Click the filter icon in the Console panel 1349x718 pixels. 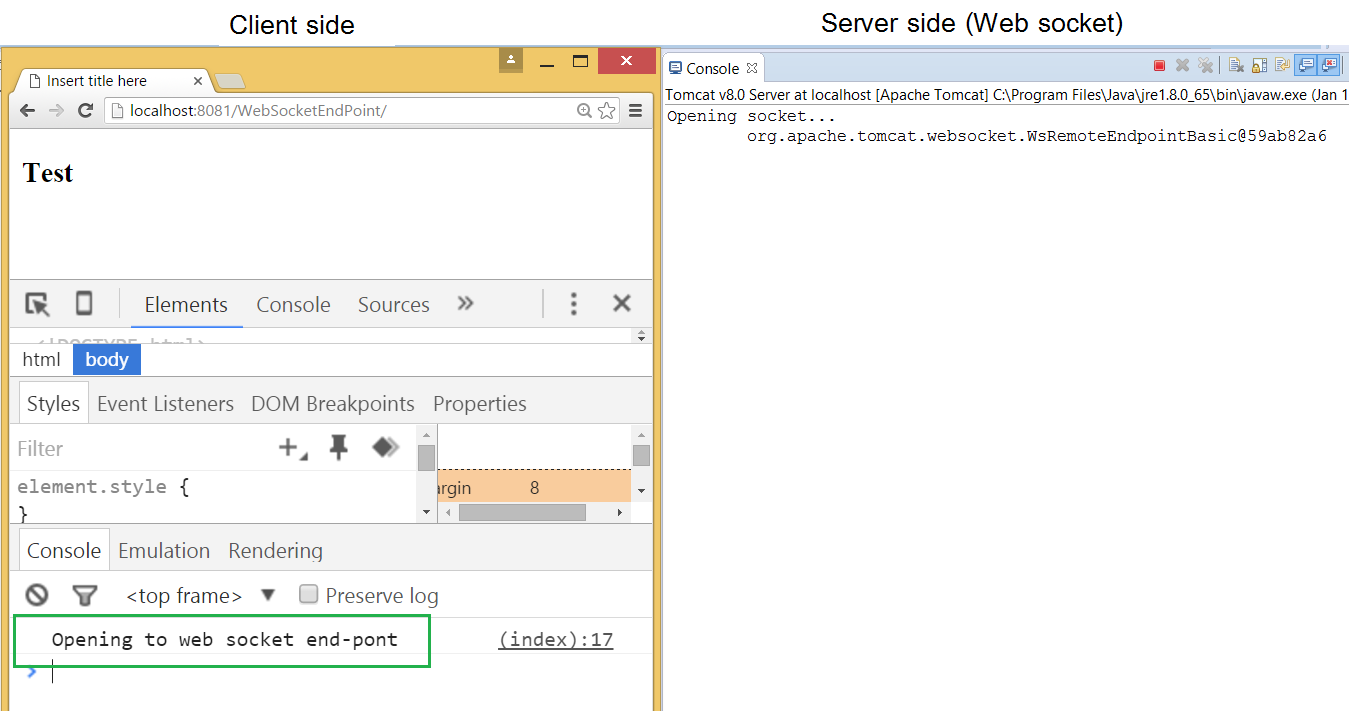point(85,594)
